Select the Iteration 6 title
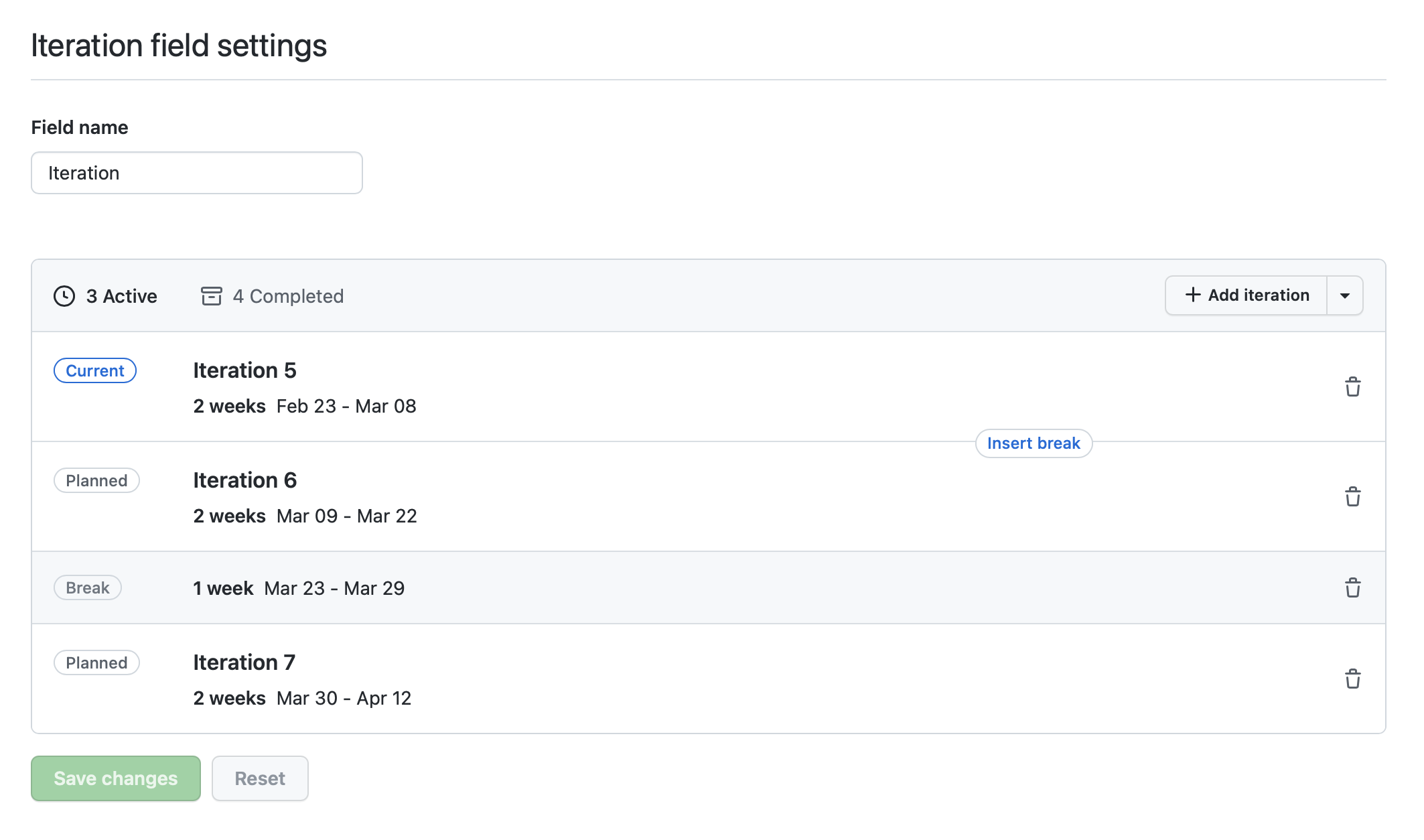 244,480
